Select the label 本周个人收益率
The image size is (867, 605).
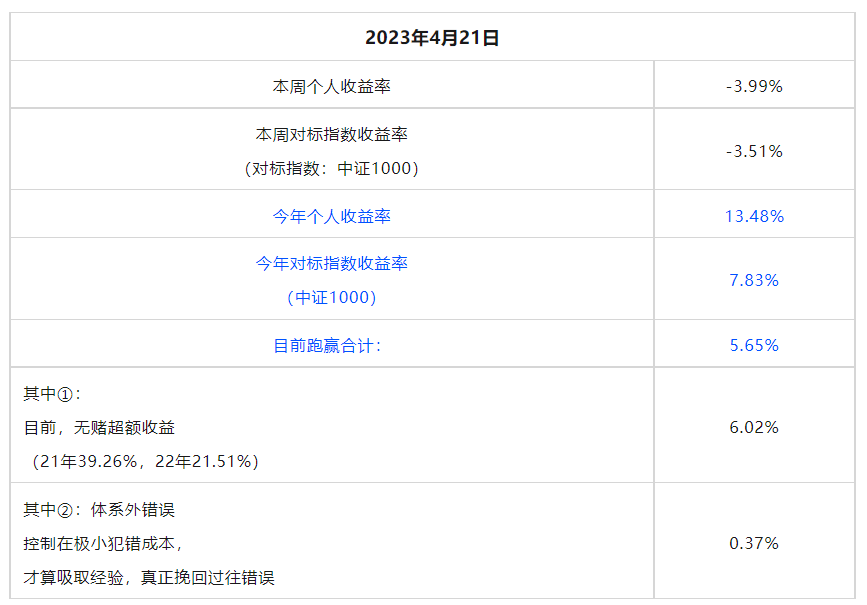(x=332, y=86)
